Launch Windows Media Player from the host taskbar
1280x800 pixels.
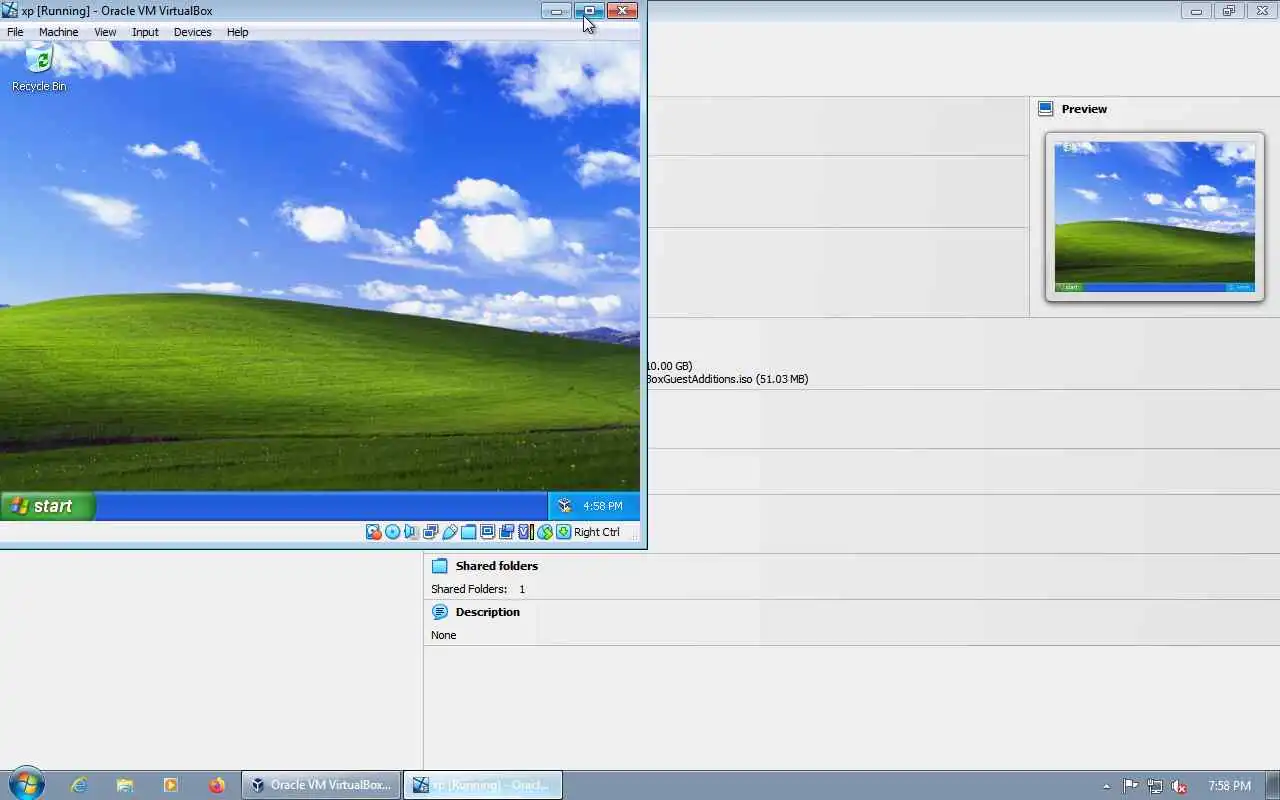(x=171, y=785)
